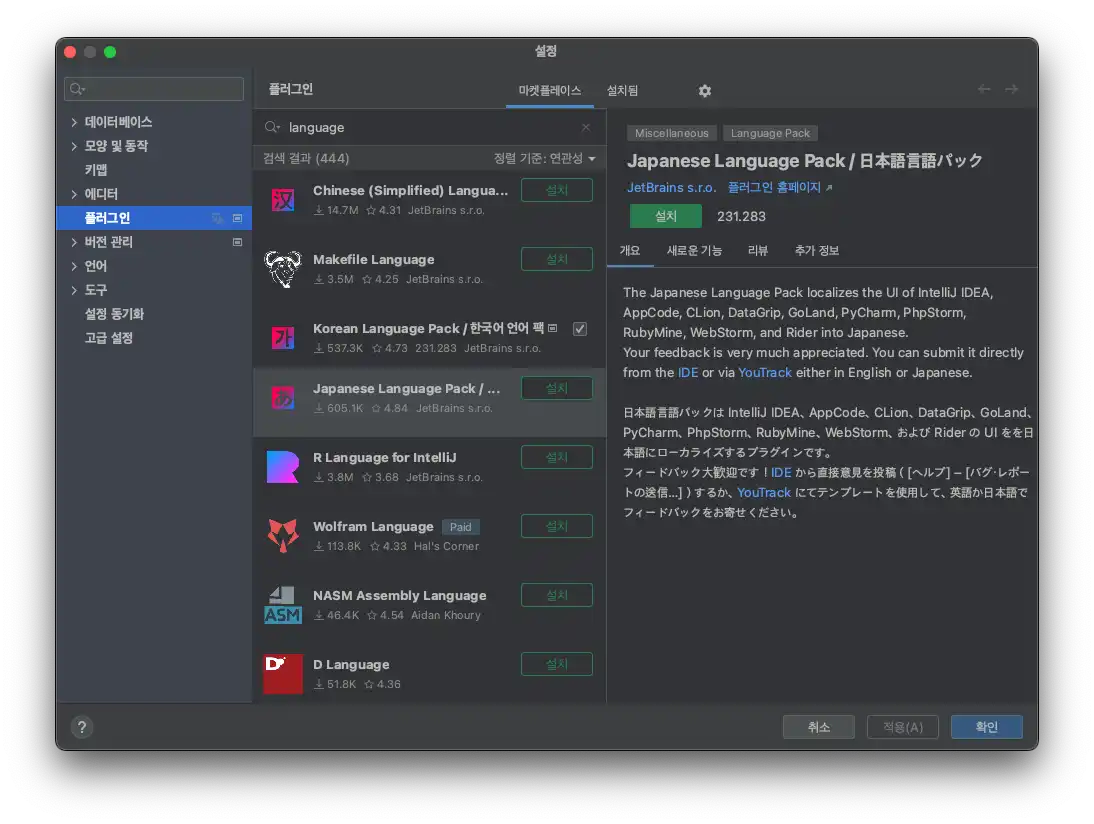Click the 검색 결과 (444) count label
The height and width of the screenshot is (824, 1094).
[306, 158]
